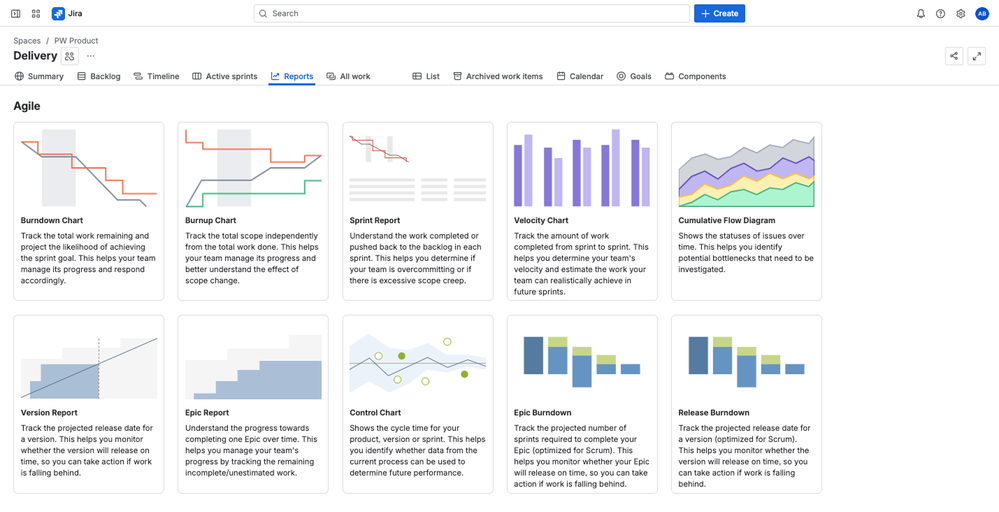
Task: Switch to the Summary tab
Action: point(39,76)
